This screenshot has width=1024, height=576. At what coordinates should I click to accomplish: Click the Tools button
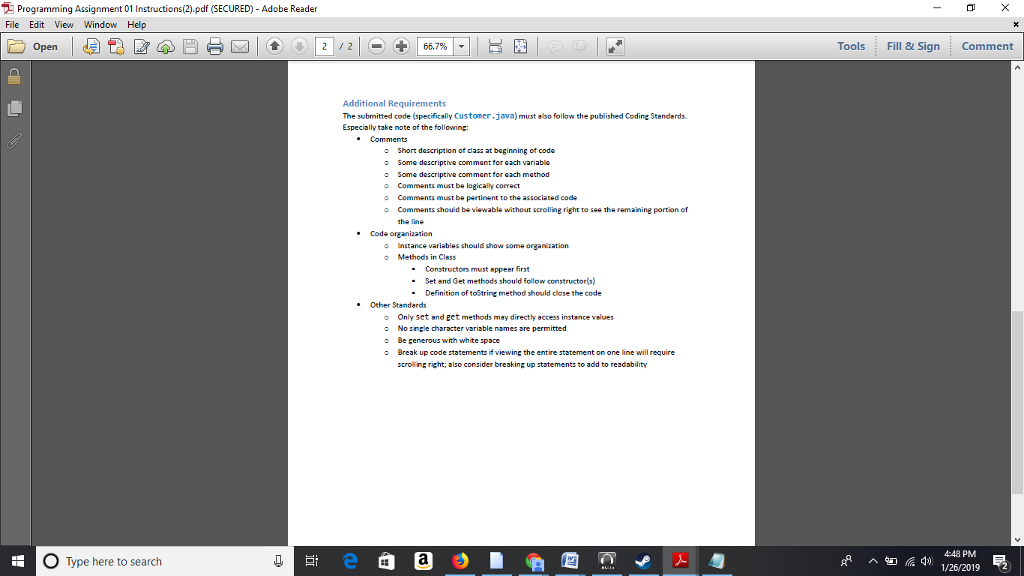click(851, 46)
